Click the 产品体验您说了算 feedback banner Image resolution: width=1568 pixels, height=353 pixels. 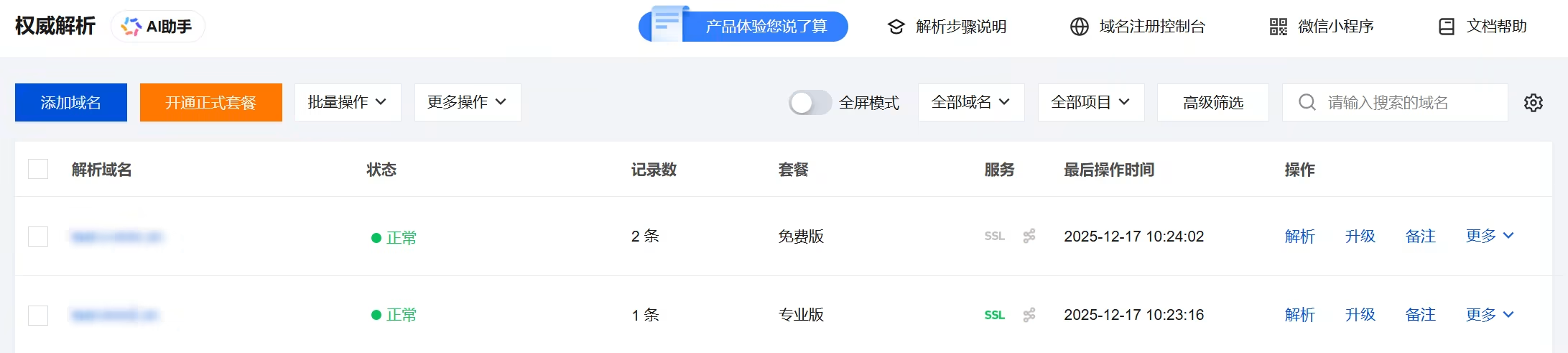(x=743, y=26)
